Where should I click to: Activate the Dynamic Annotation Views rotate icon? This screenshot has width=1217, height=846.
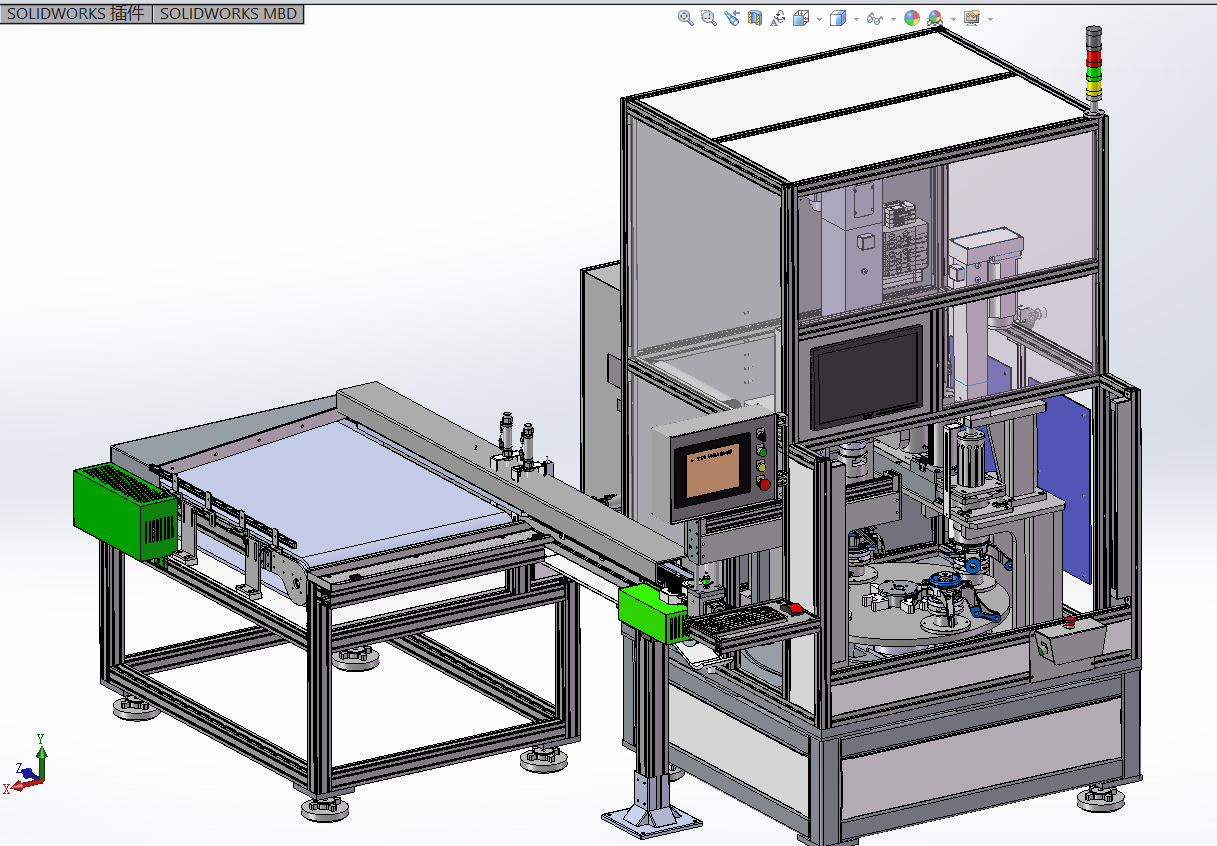coord(778,18)
